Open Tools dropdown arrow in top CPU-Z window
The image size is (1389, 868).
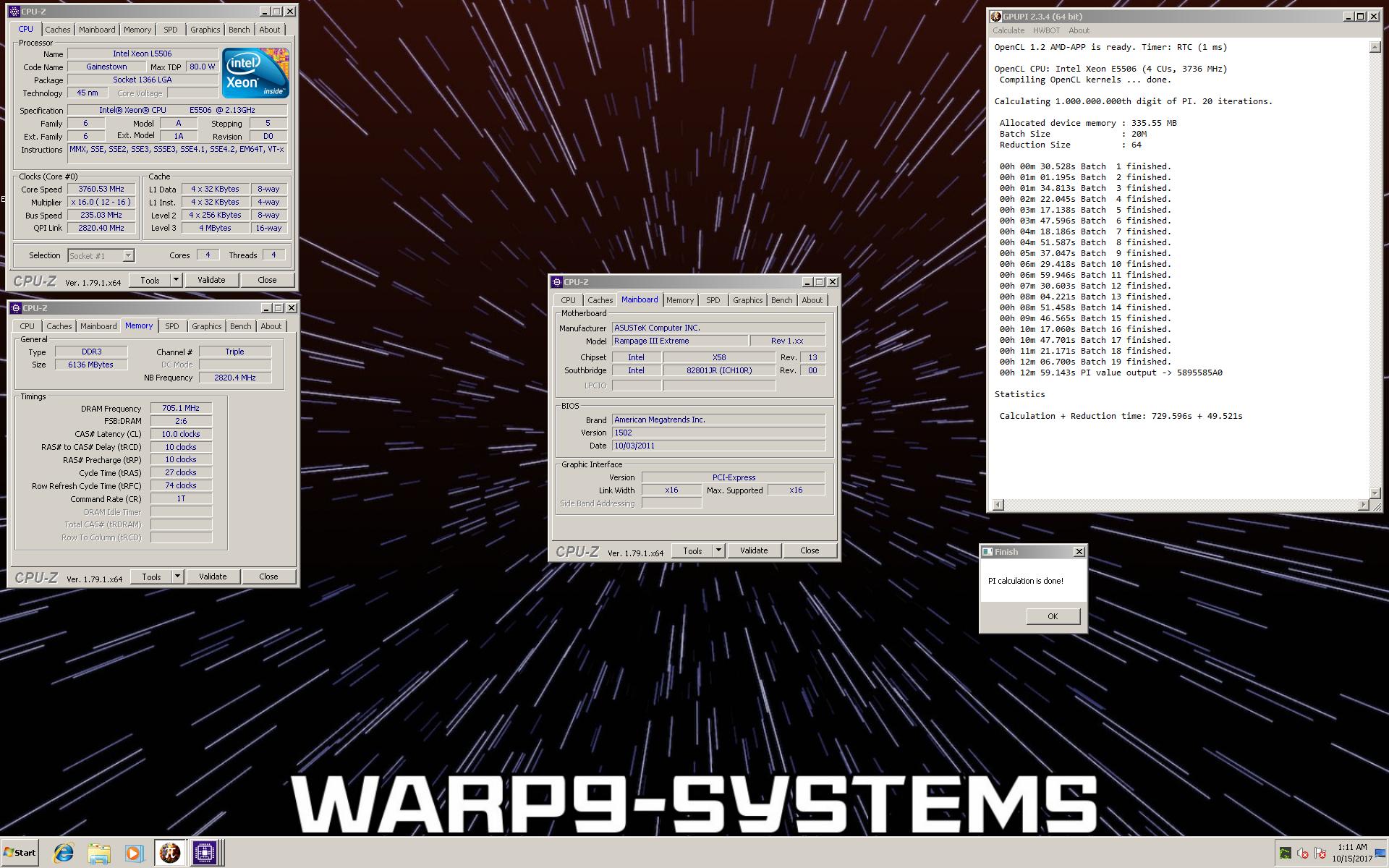(x=176, y=280)
